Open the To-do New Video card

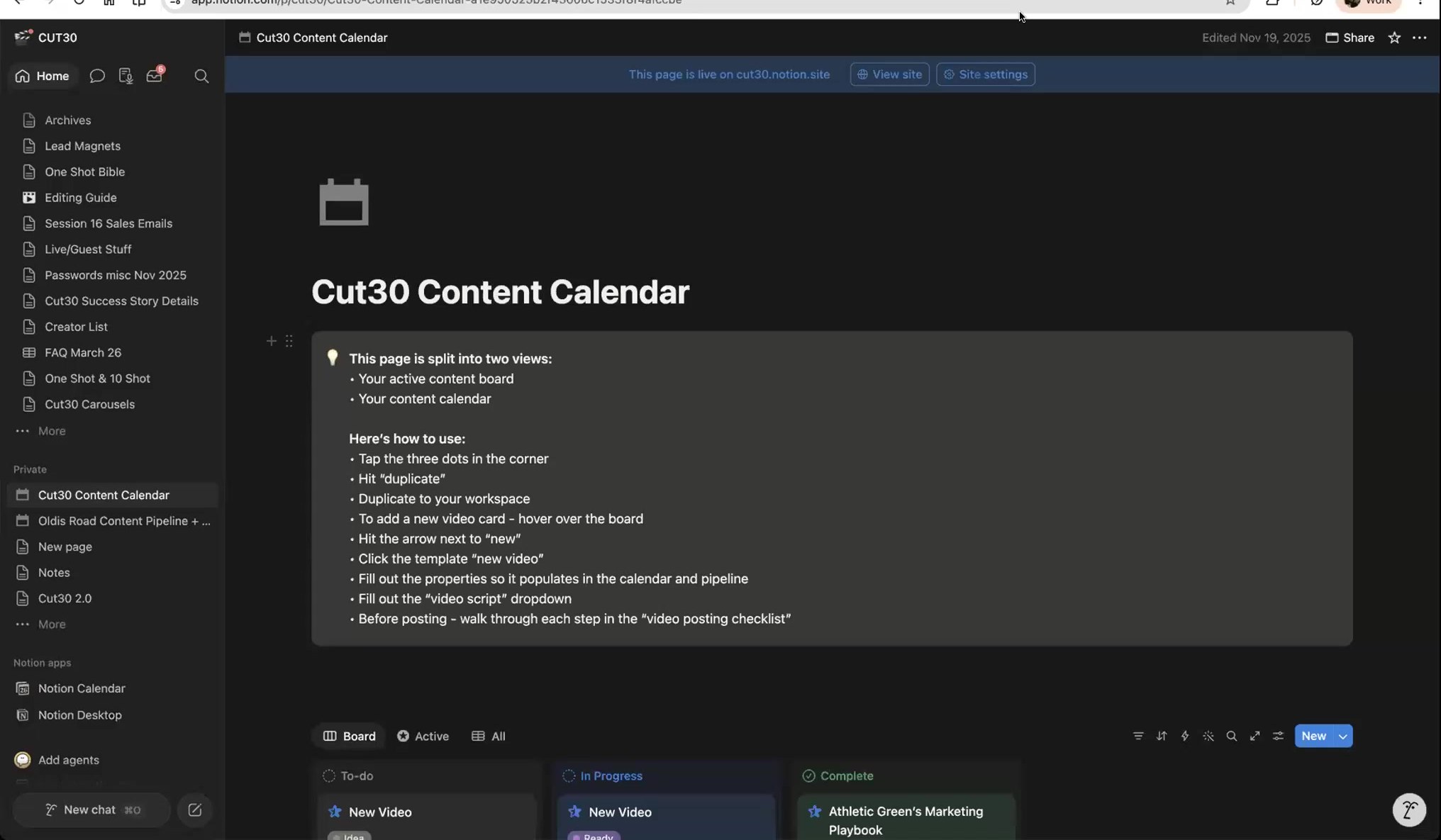426,817
